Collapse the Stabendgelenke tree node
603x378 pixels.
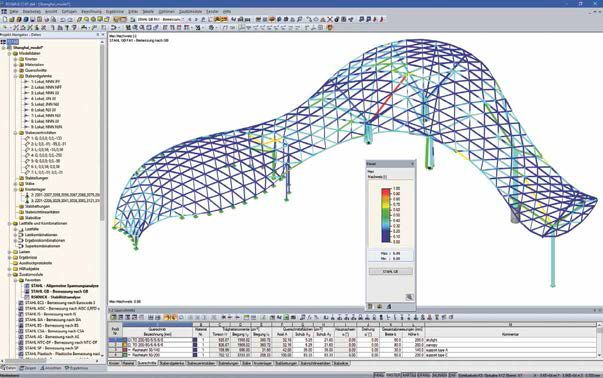point(16,76)
